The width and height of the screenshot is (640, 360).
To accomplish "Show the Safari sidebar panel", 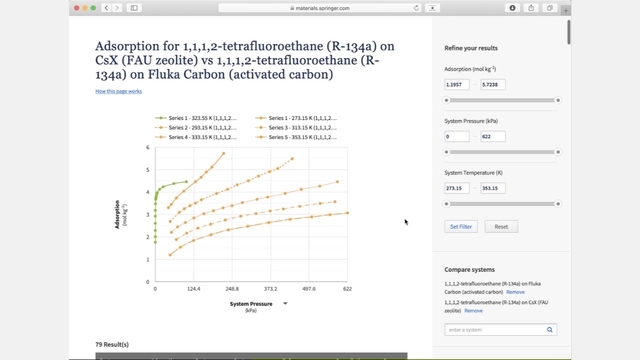I will tap(134, 8).
